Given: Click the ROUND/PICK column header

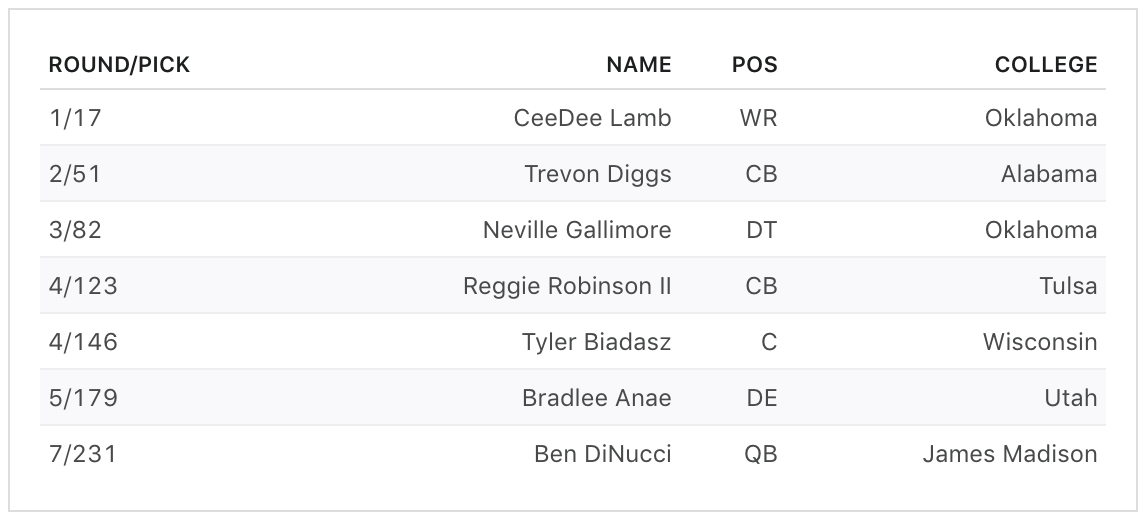Looking at the screenshot, I should tap(119, 65).
